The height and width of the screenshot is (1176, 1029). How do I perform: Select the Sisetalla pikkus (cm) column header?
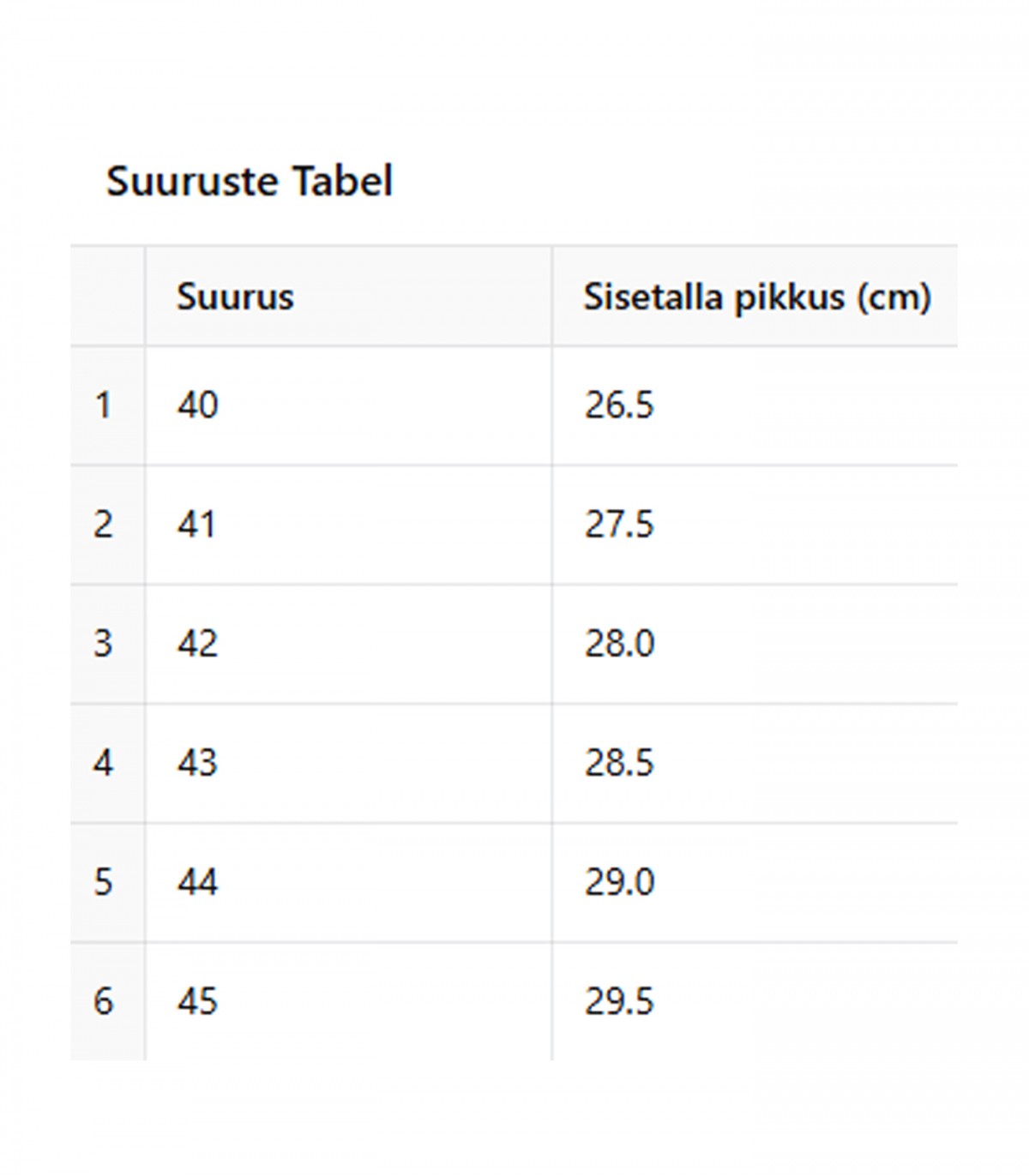(x=755, y=297)
